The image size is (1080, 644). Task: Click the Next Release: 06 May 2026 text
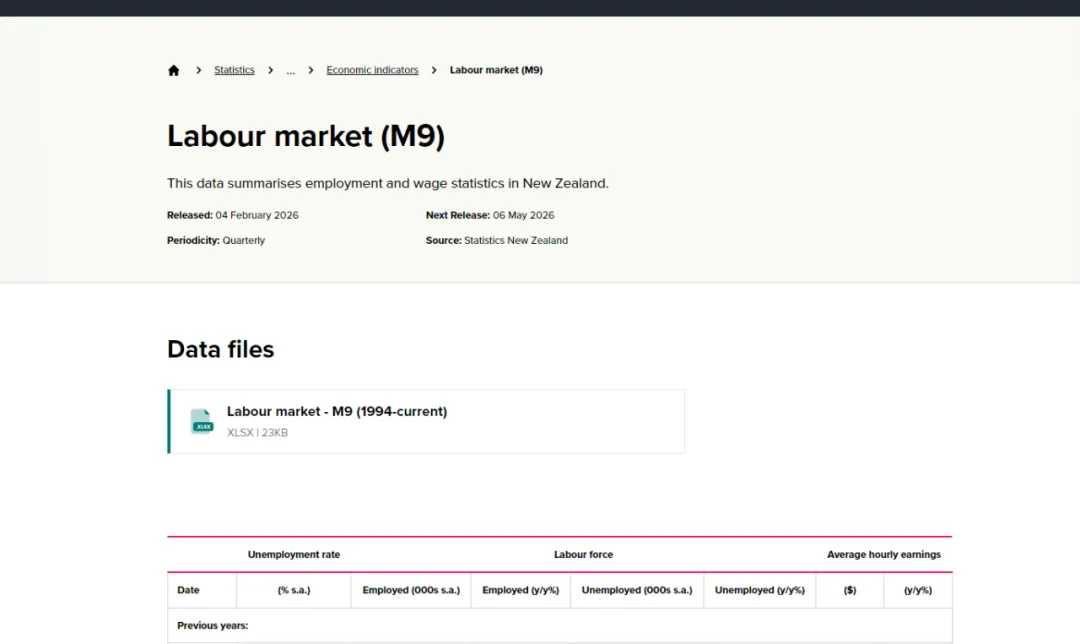coord(490,215)
